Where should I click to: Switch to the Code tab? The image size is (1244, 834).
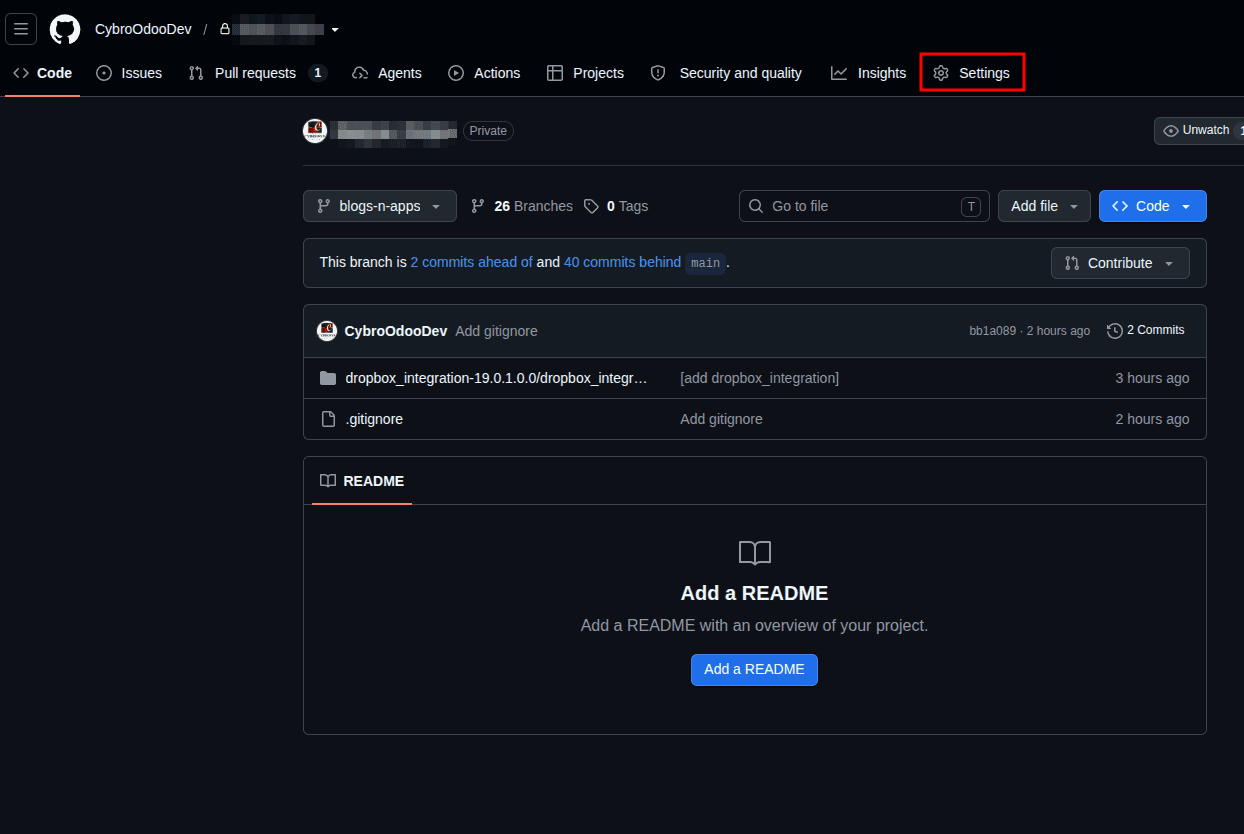click(x=42, y=73)
